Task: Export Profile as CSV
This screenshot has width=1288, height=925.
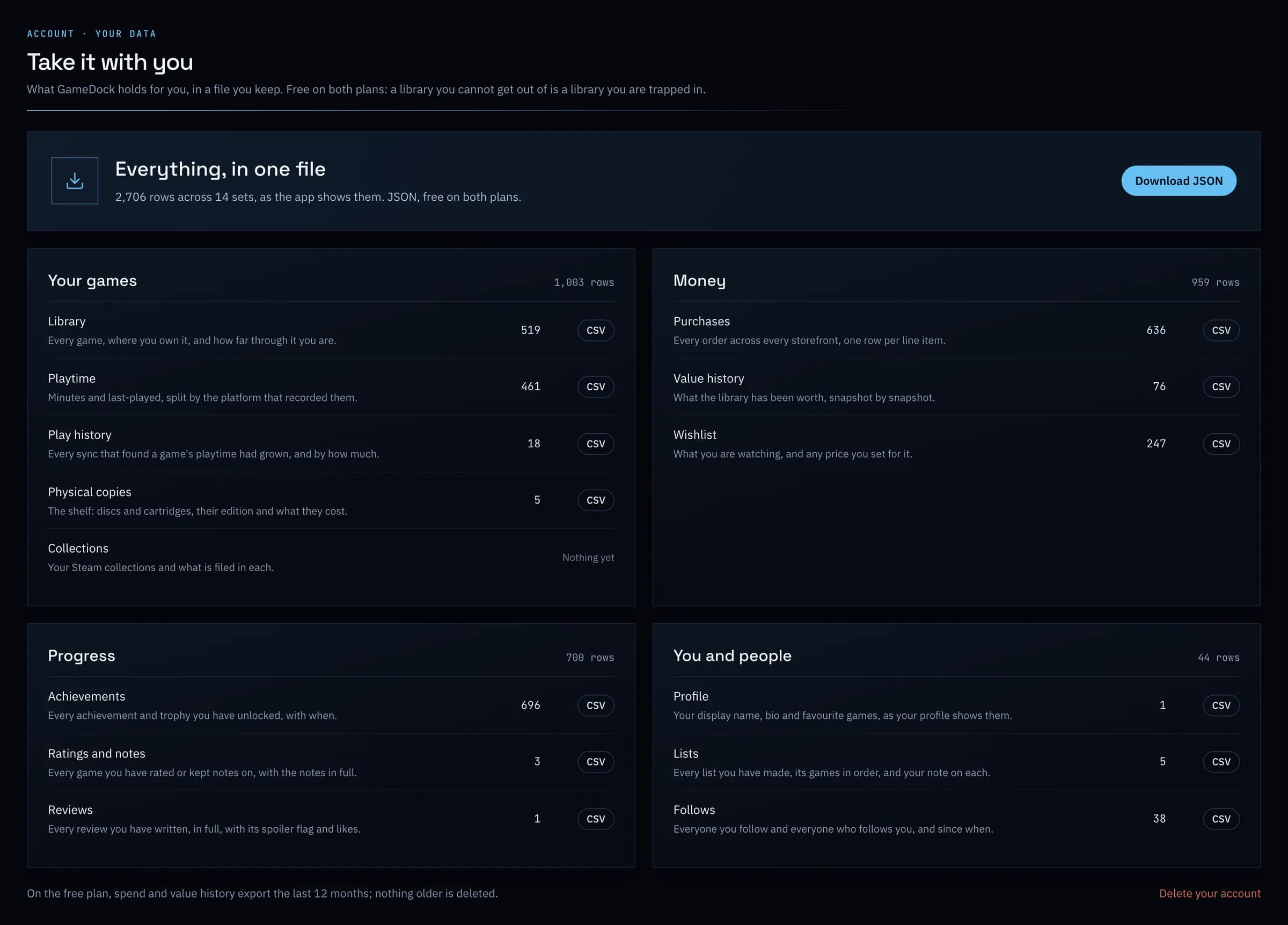Action: coord(1221,705)
